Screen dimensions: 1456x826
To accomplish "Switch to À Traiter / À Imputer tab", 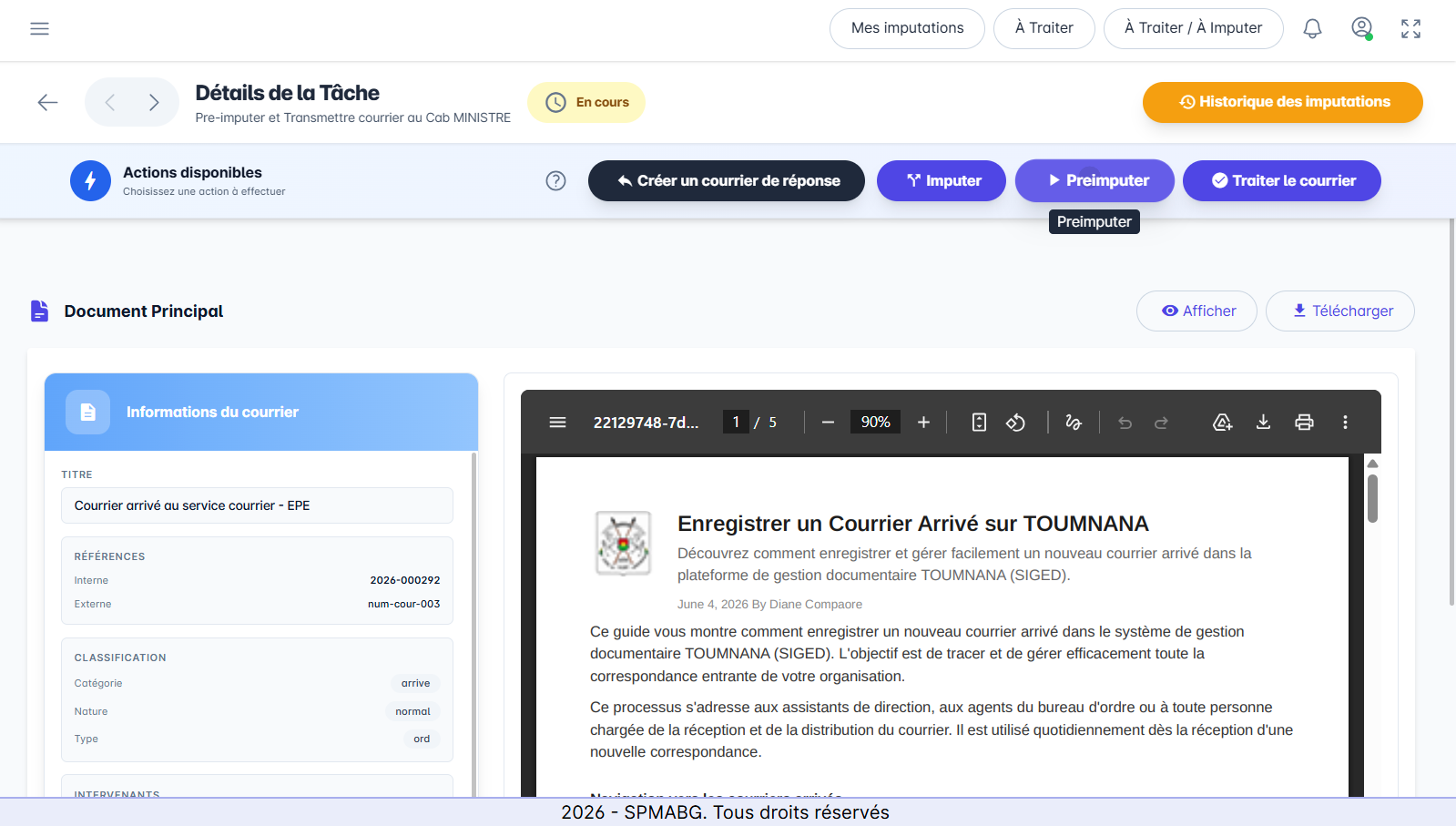I will pos(1193,28).
